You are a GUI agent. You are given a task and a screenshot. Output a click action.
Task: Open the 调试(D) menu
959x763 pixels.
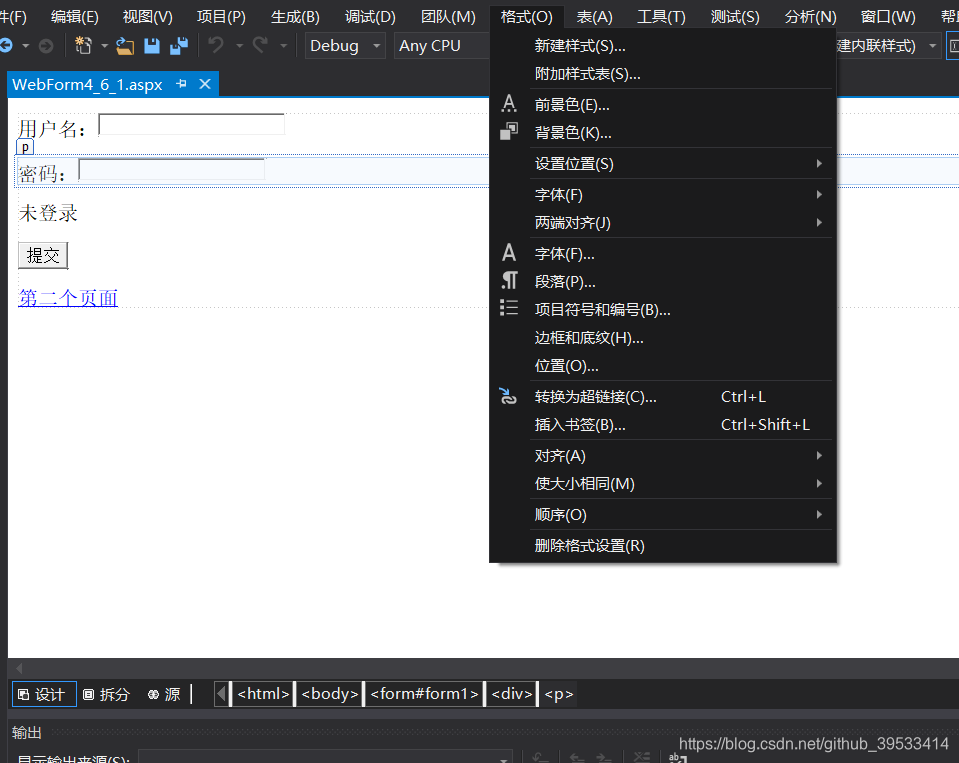point(370,17)
